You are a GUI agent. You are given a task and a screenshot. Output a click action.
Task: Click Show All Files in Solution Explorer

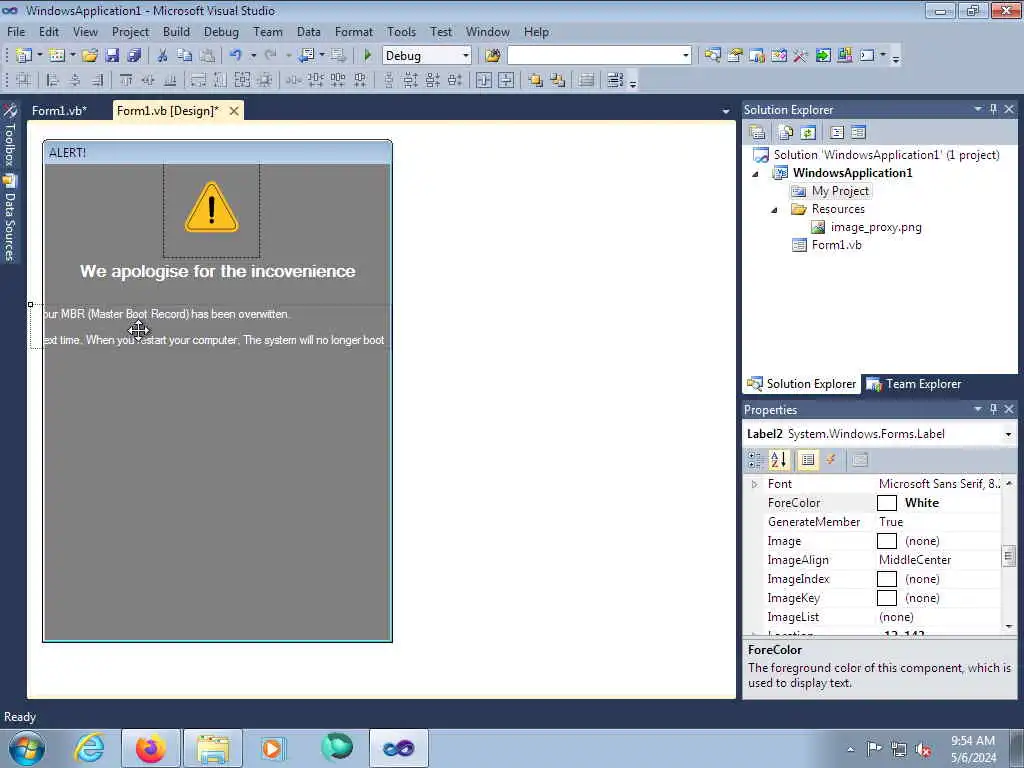click(786, 133)
